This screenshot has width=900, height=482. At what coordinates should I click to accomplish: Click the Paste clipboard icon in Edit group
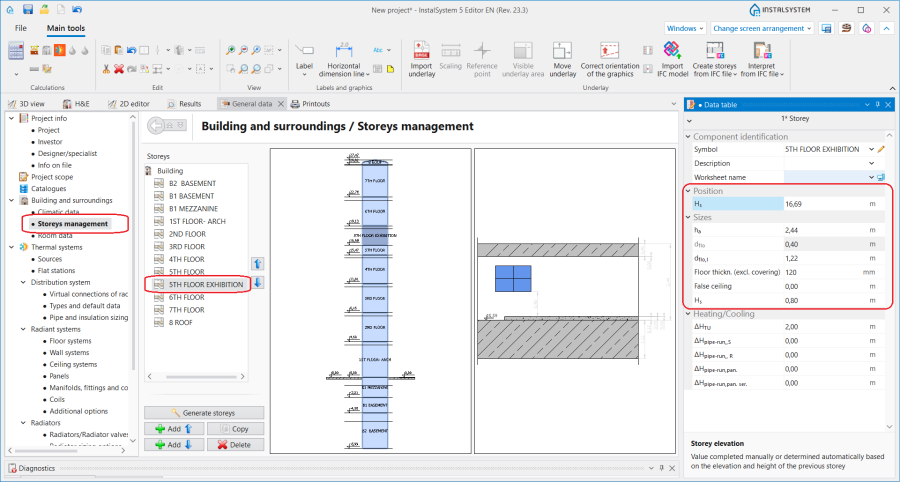point(119,50)
